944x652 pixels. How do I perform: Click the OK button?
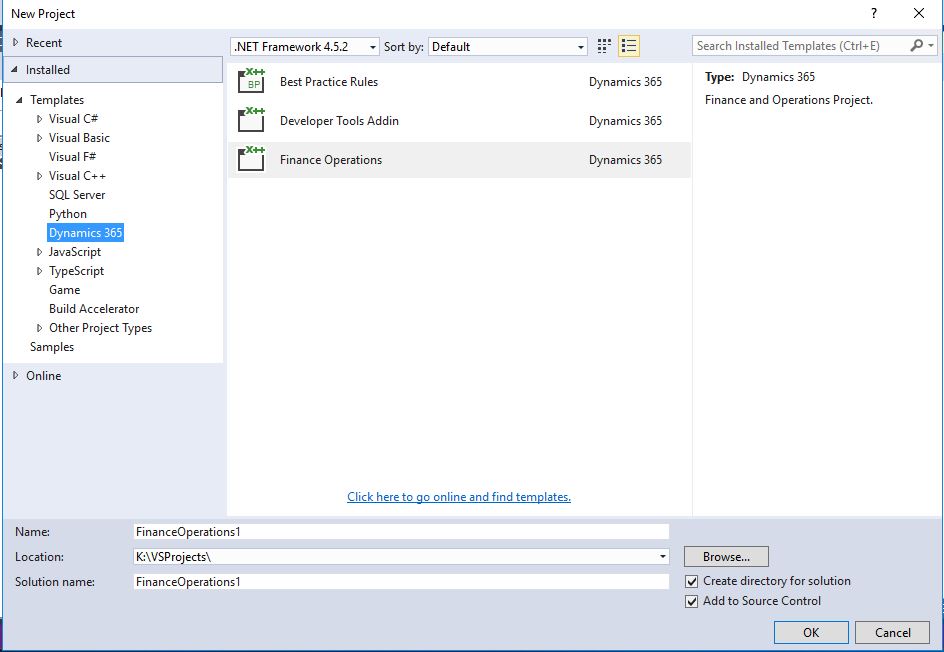(811, 632)
